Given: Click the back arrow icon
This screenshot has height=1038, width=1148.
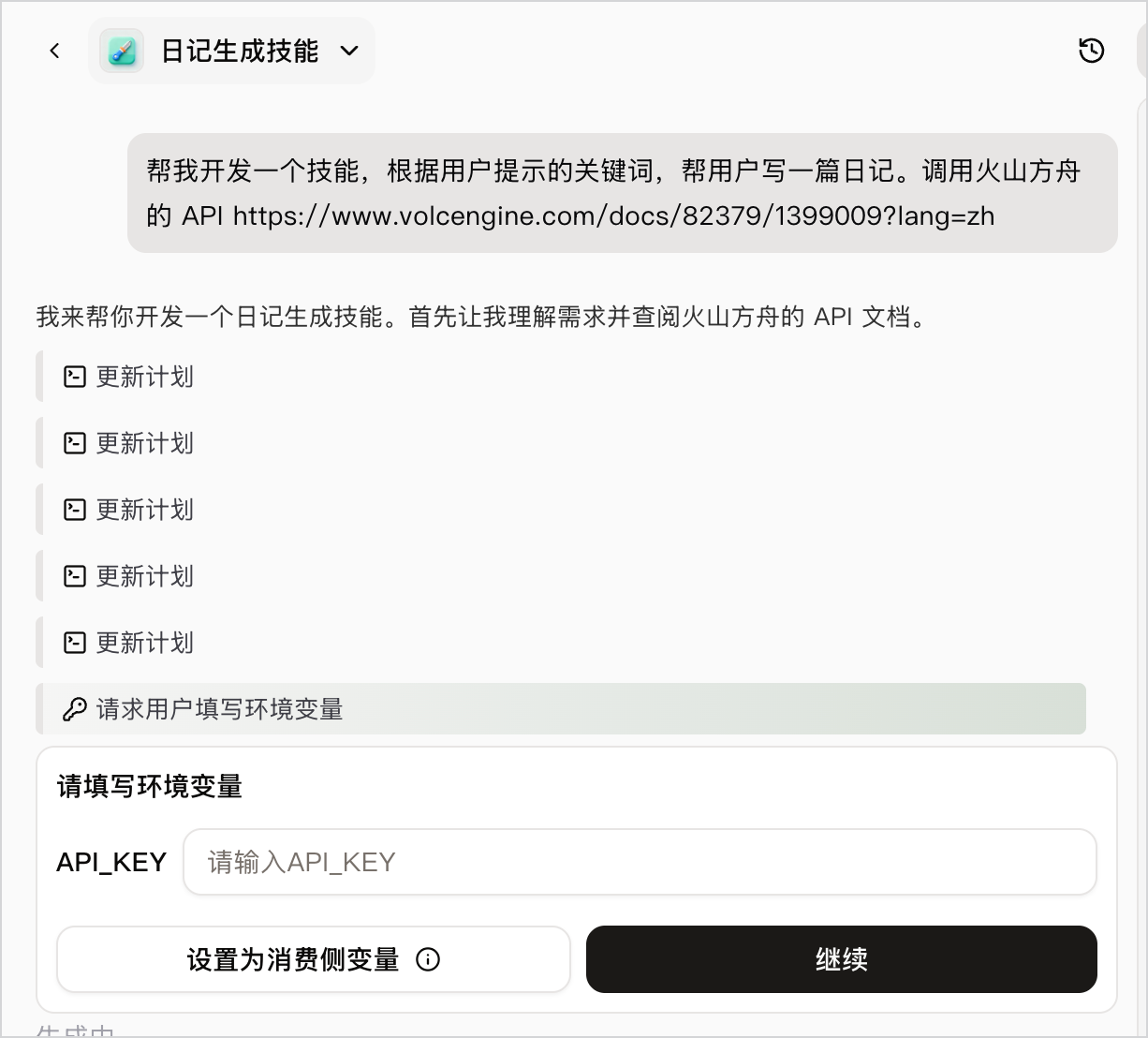Looking at the screenshot, I should pos(54,51).
